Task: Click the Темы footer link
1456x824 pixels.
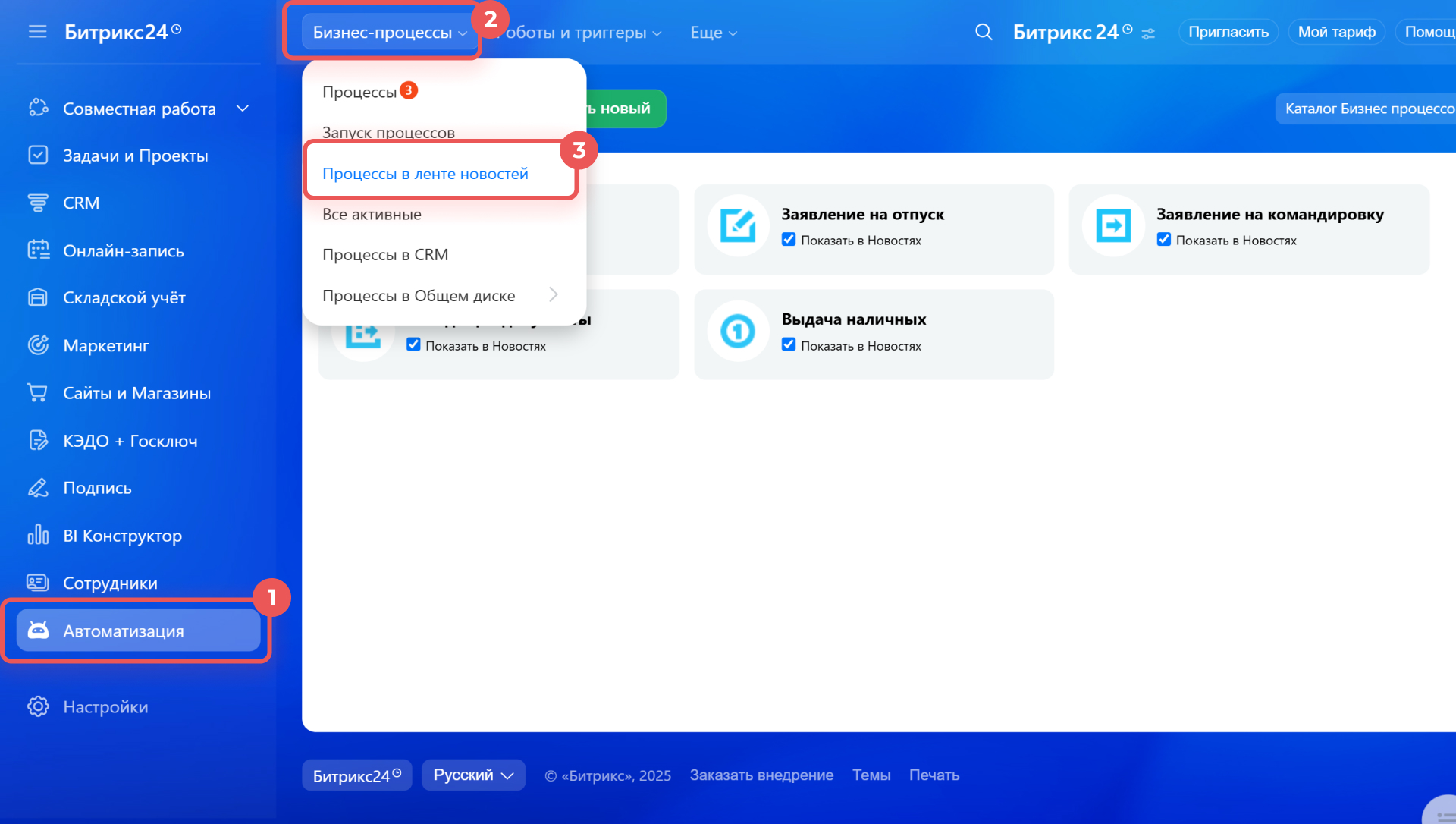Action: pos(871,775)
